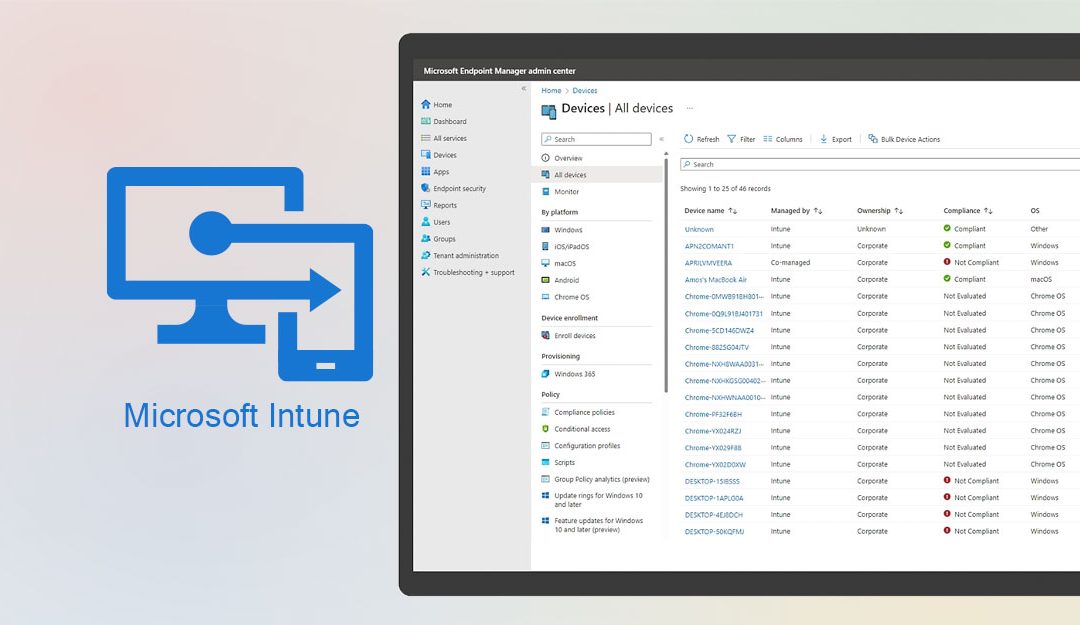This screenshot has width=1080, height=625.
Task: Open Scripts policy item
Action: click(x=558, y=462)
